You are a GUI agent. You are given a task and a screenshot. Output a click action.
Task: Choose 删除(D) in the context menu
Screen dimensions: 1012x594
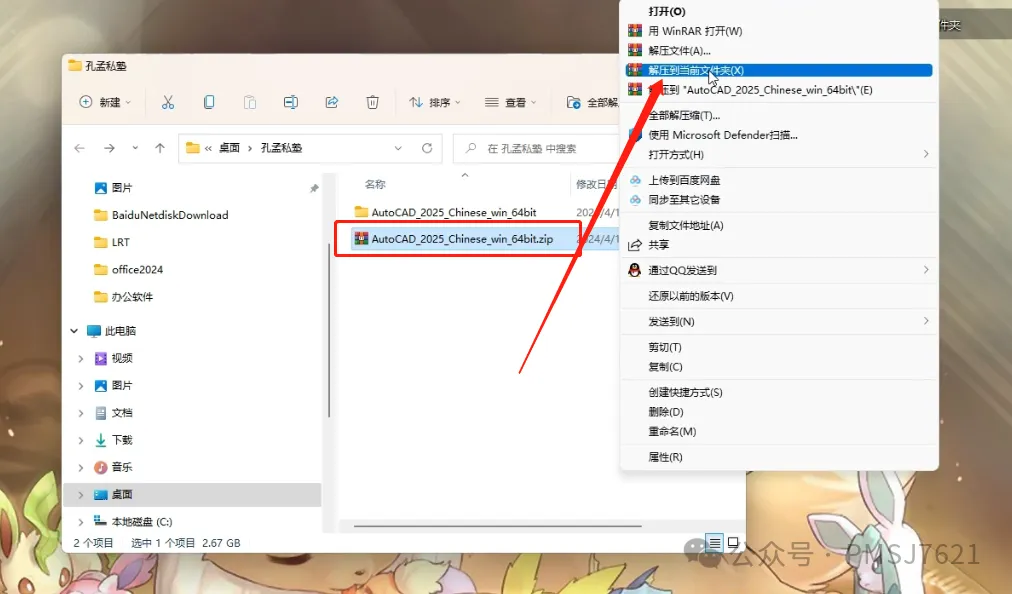[x=779, y=412]
